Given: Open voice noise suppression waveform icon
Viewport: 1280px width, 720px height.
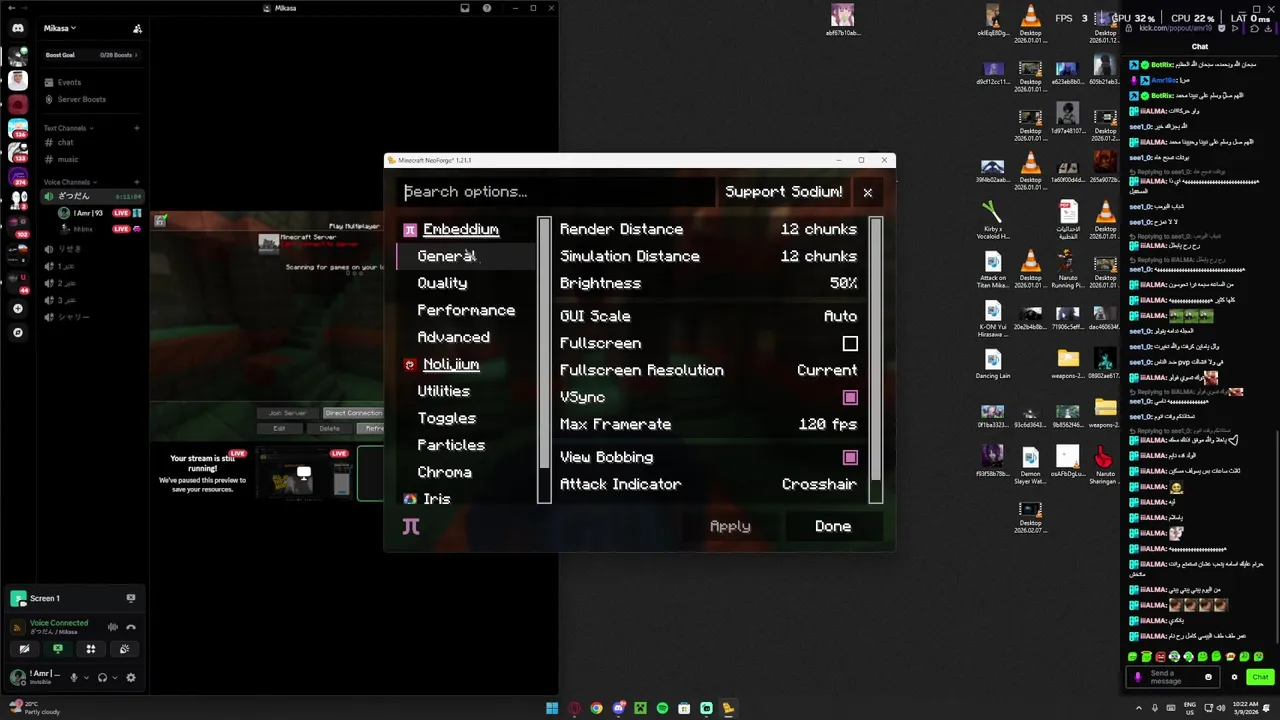Looking at the screenshot, I should 113,627.
